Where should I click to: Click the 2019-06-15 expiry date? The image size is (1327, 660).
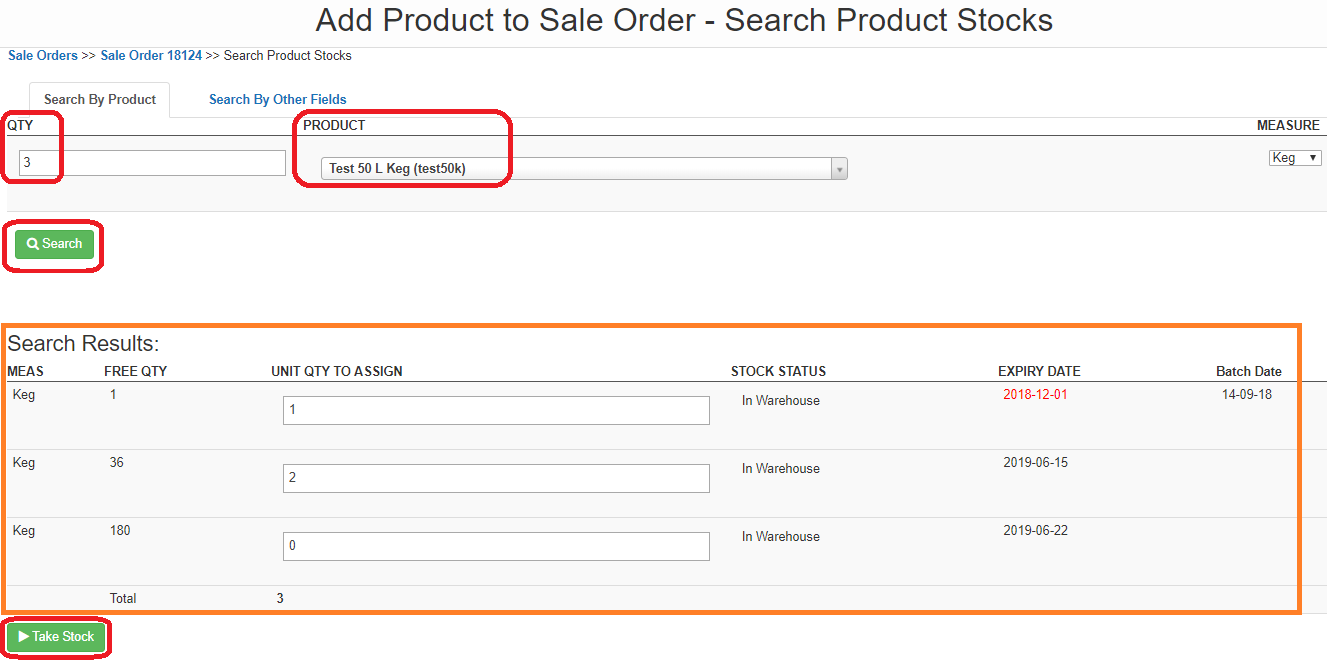coord(1035,463)
